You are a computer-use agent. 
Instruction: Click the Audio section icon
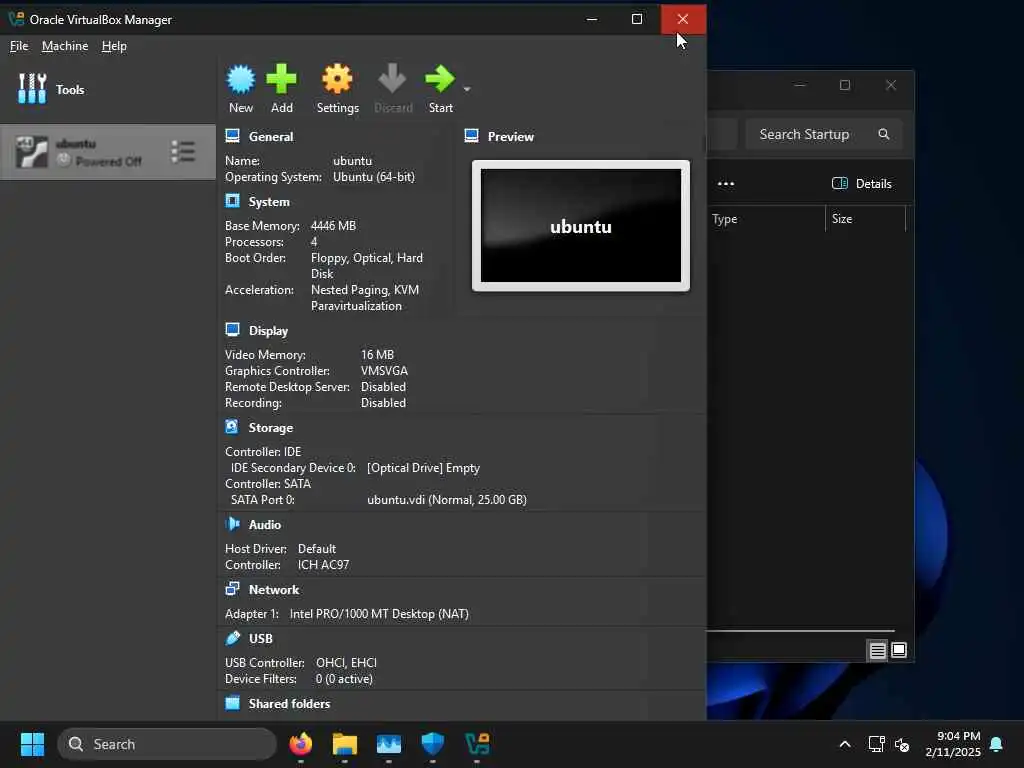(x=232, y=524)
